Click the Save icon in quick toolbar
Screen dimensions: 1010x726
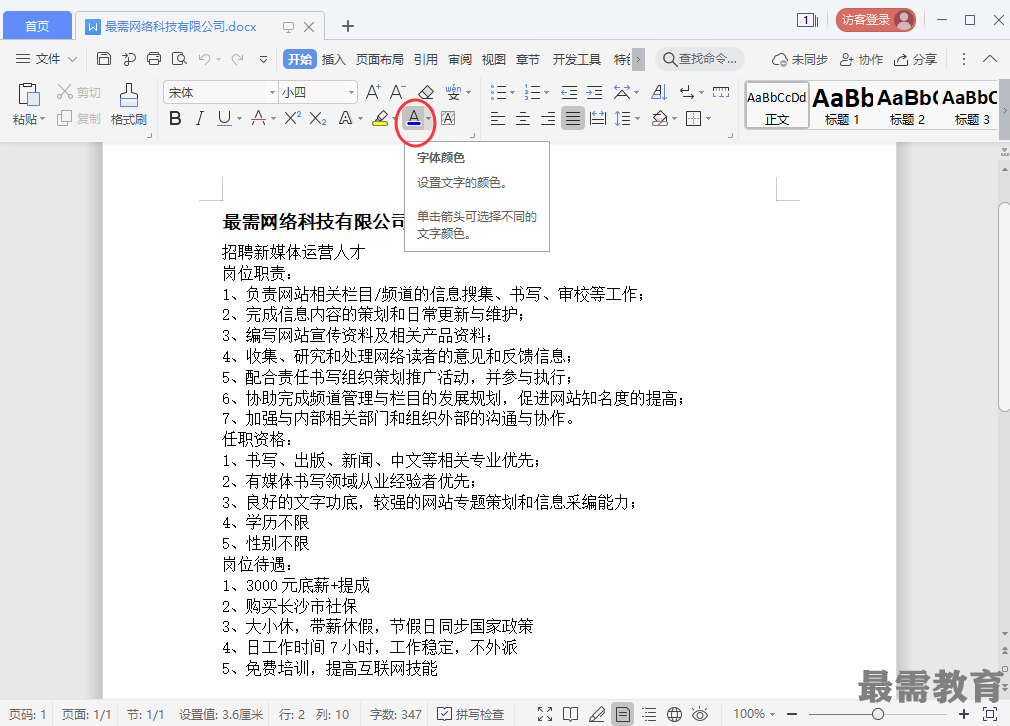[104, 59]
